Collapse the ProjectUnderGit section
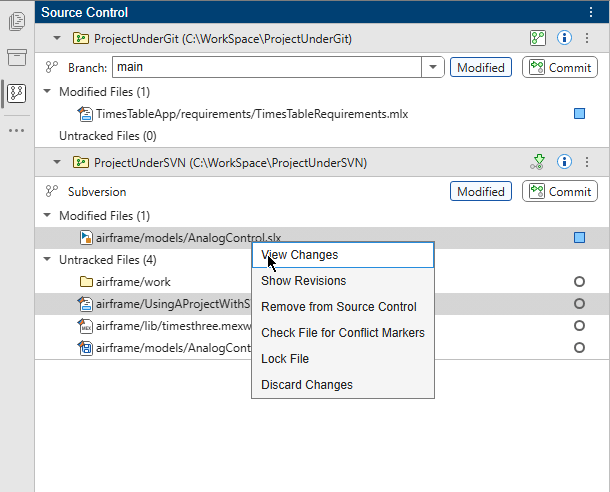 point(57,38)
